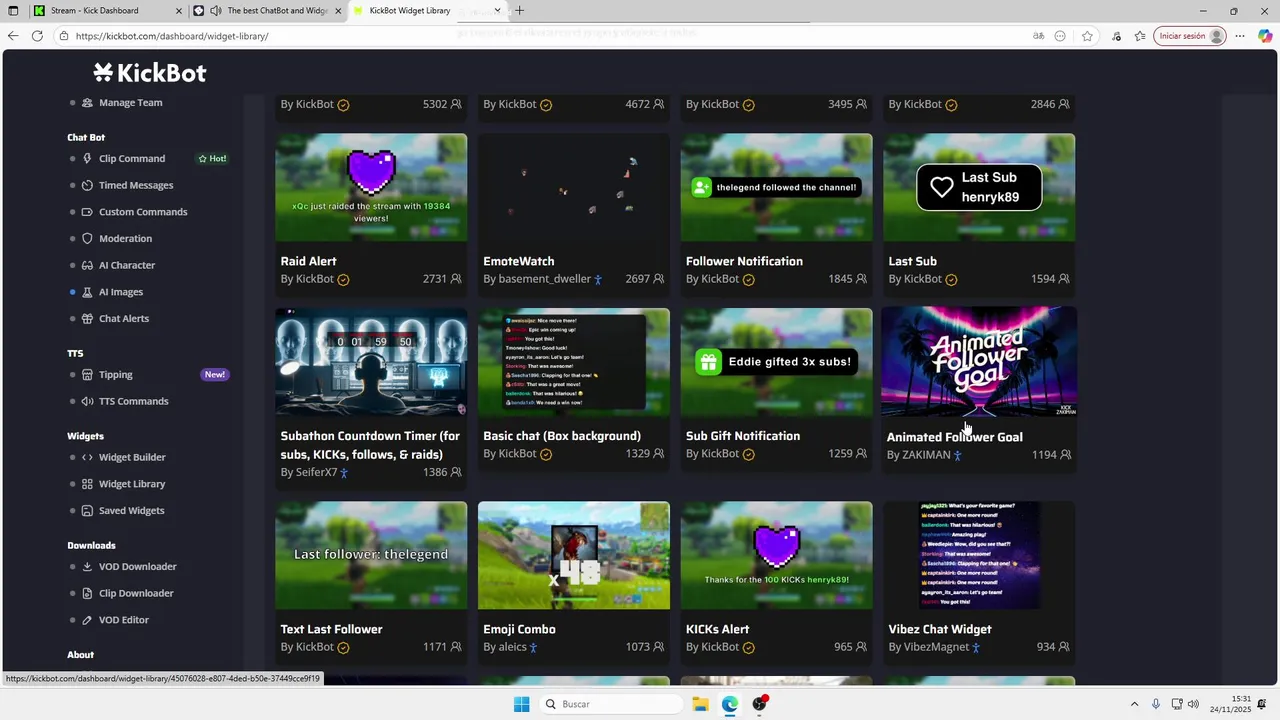Open the Raid Alert widget thumbnail
The height and width of the screenshot is (720, 1280).
[371, 187]
